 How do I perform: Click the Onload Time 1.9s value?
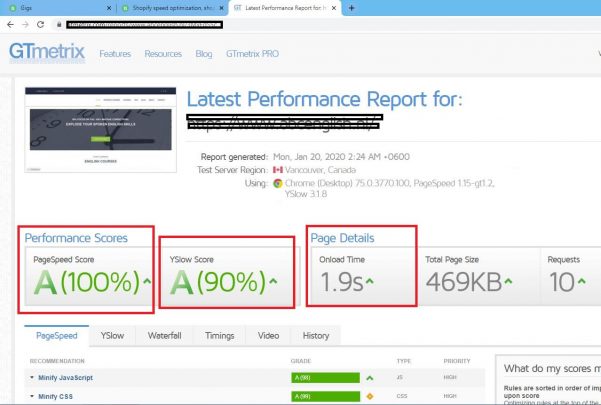coord(342,282)
